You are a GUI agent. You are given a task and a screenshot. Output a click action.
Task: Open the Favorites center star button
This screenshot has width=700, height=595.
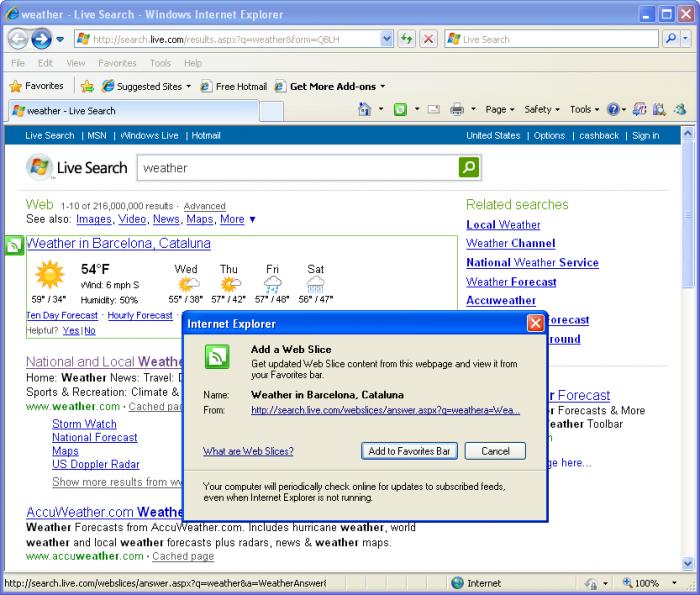pyautogui.click(x=37, y=86)
